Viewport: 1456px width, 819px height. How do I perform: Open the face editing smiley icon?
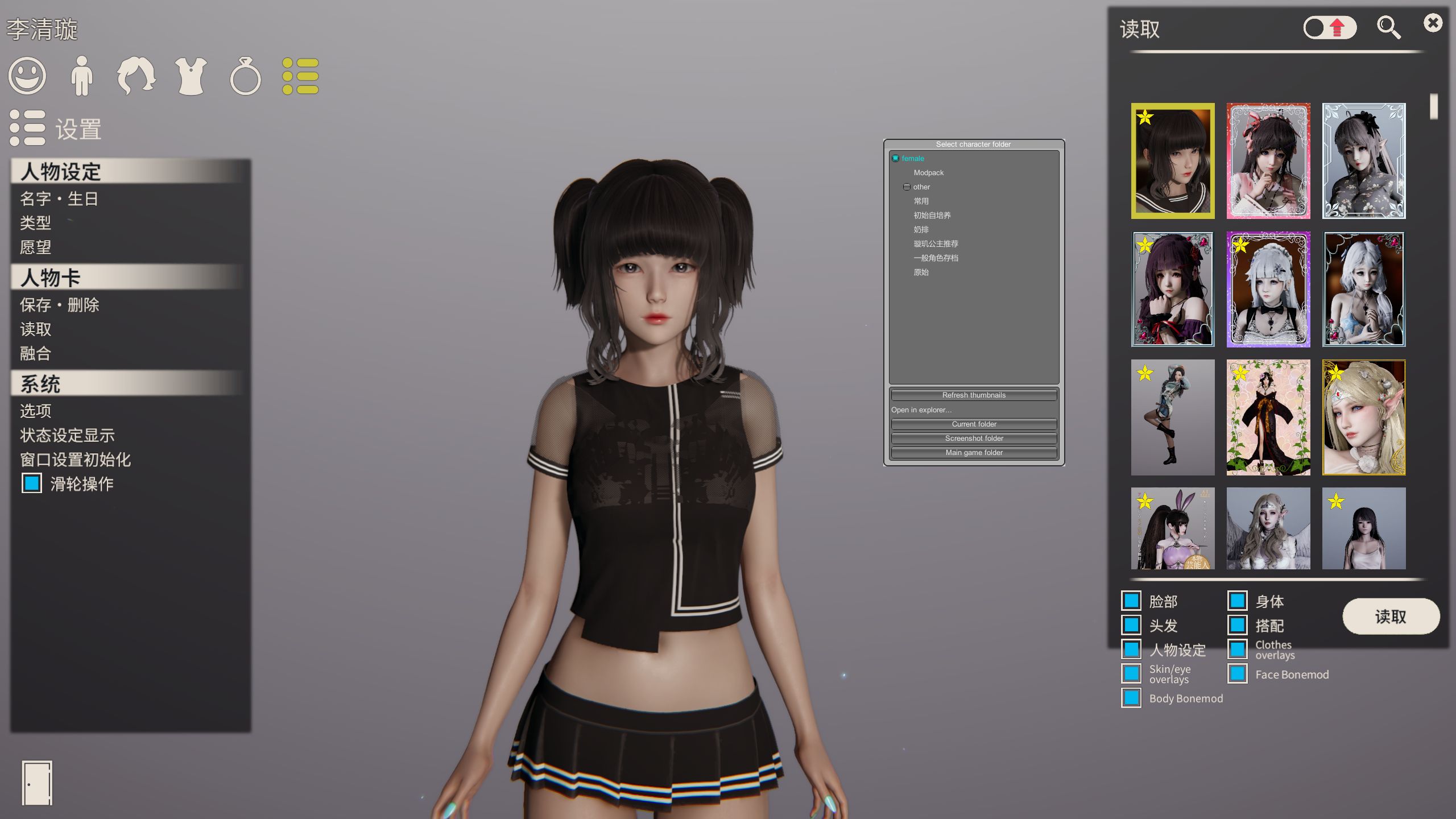(x=27, y=76)
